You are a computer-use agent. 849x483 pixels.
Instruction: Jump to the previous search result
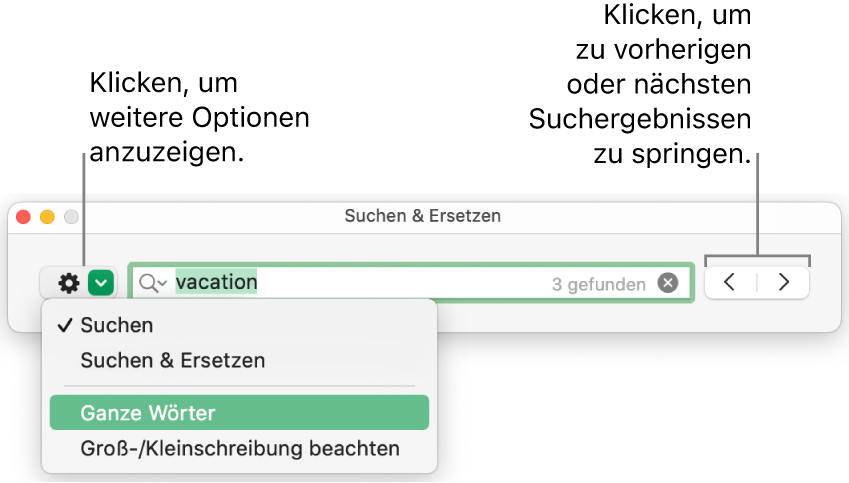[730, 283]
